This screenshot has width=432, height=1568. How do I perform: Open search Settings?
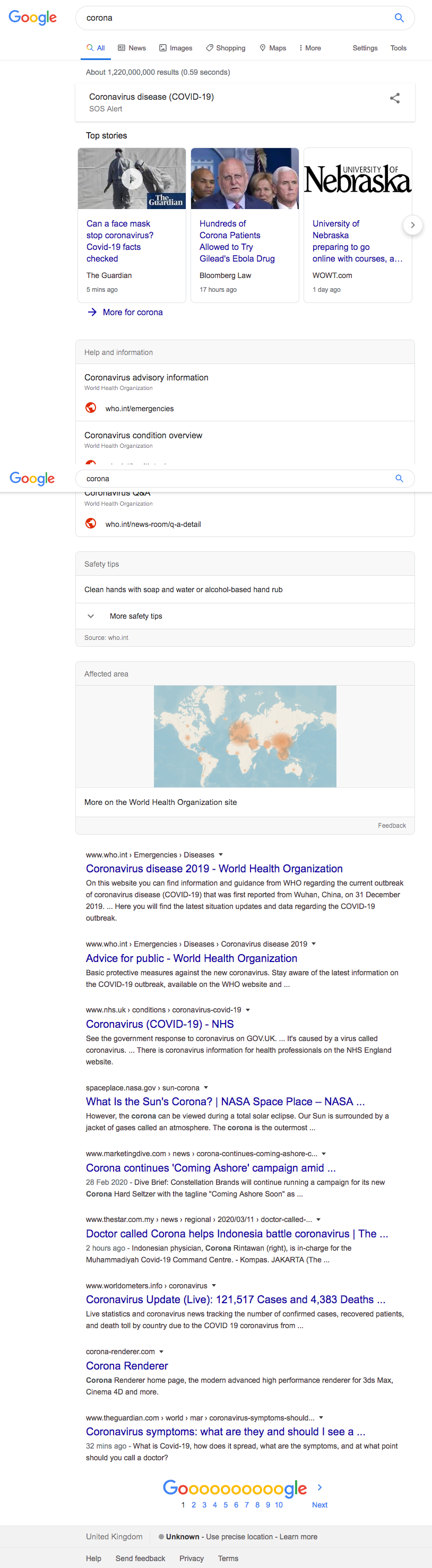pyautogui.click(x=365, y=48)
